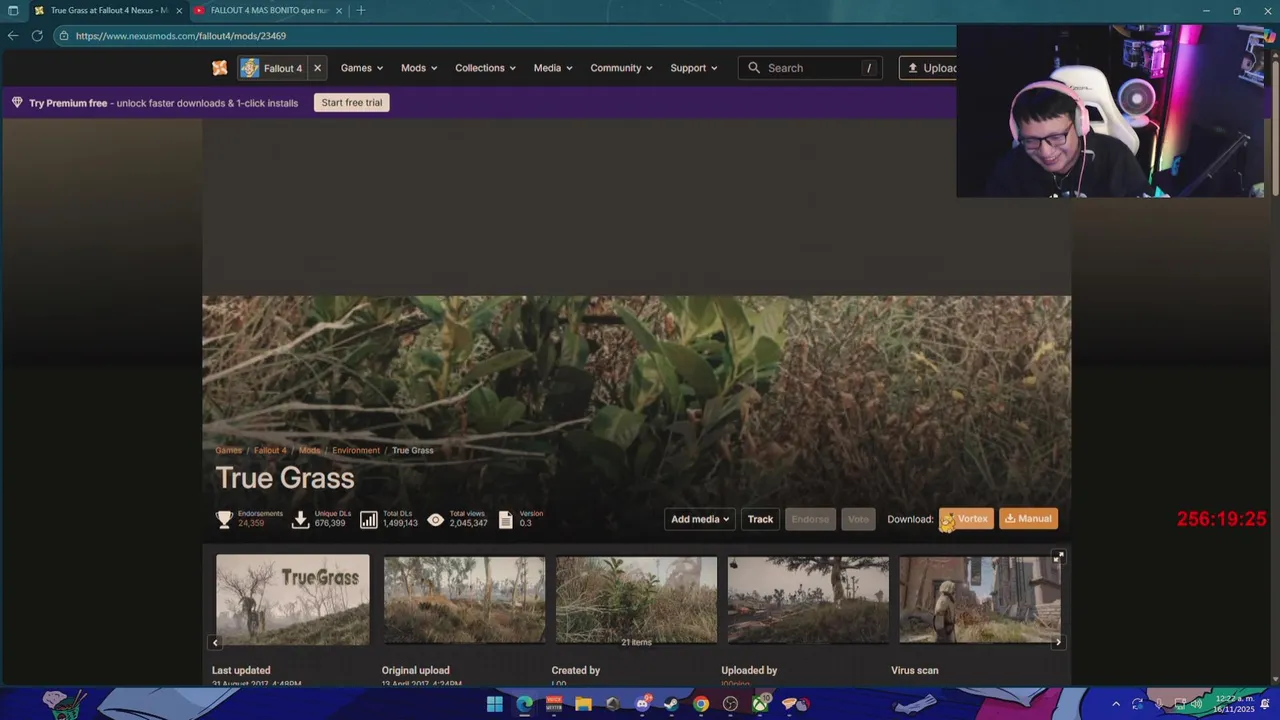Screen dimensions: 1280x720
Task: Click the Unique DLs download icon
Action: click(300, 519)
